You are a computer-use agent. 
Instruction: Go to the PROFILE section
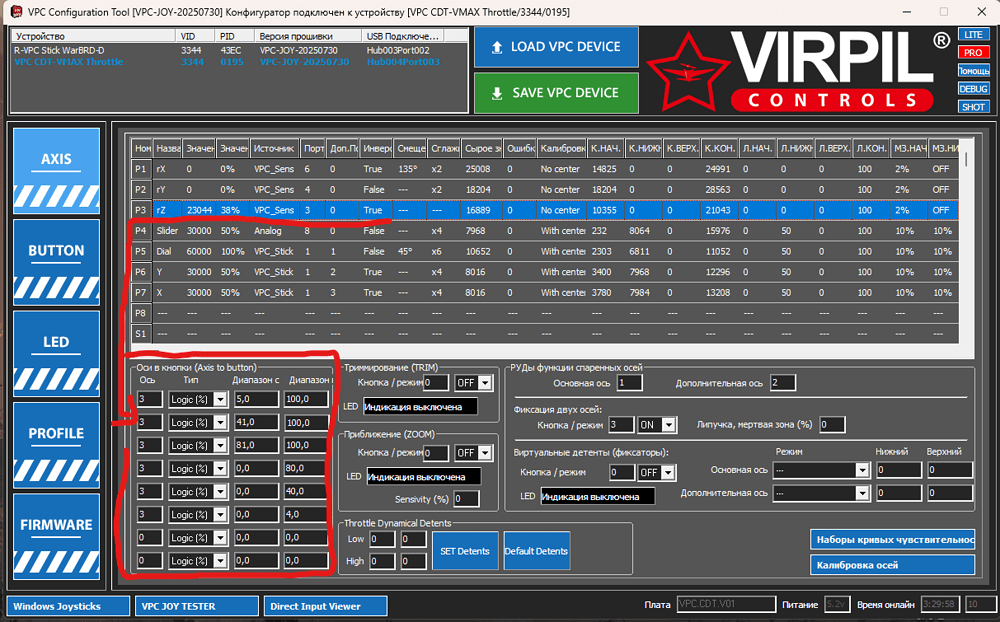[56, 445]
